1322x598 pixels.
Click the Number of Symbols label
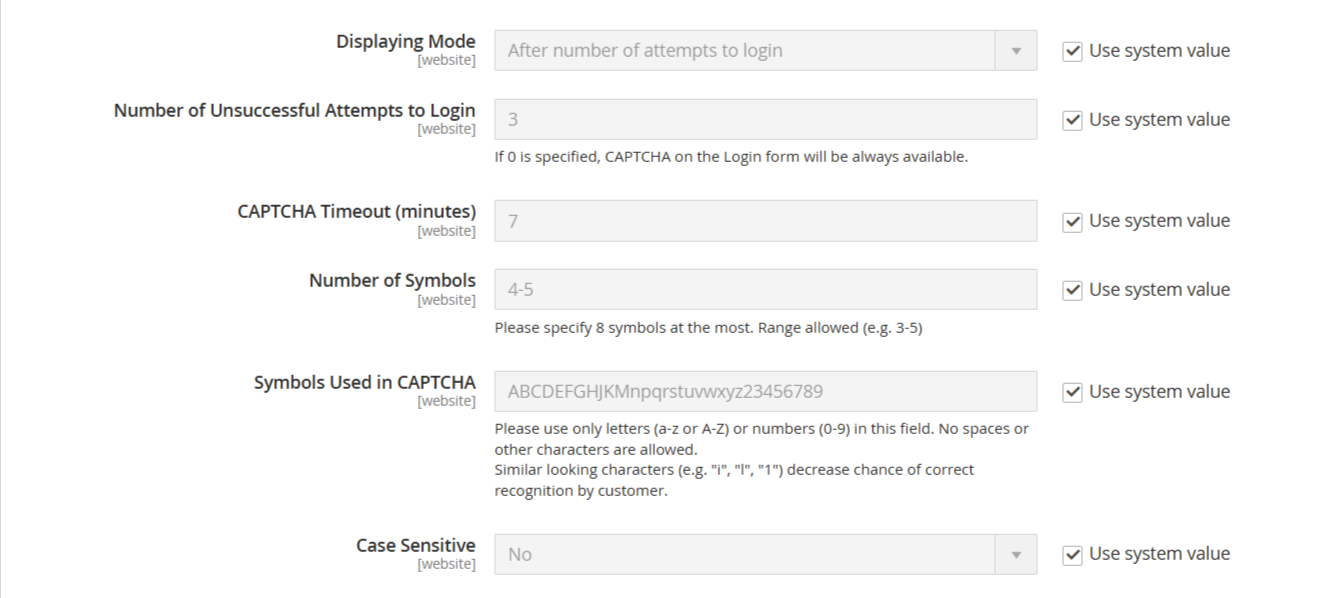(x=392, y=281)
